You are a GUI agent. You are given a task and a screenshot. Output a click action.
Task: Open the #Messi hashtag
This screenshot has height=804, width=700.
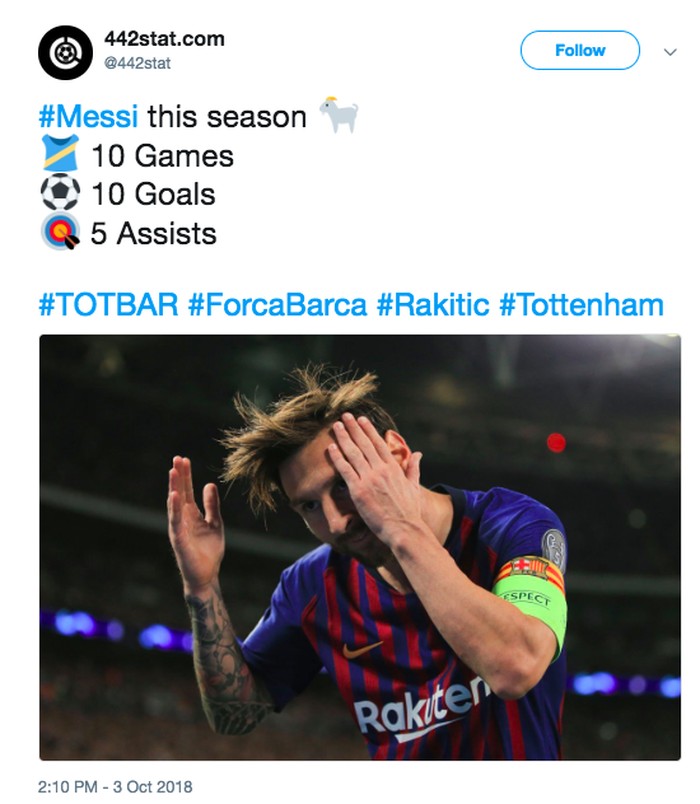click(x=88, y=117)
